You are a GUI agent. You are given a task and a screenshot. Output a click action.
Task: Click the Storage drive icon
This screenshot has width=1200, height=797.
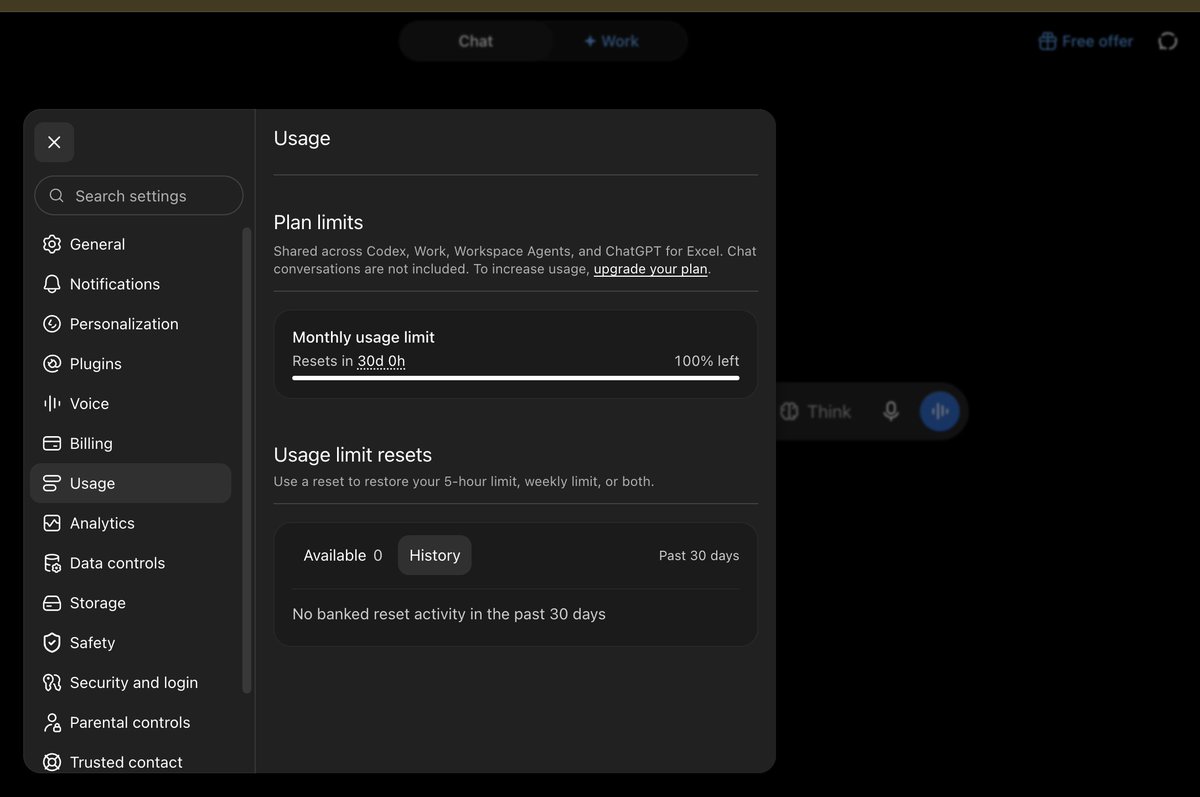click(x=52, y=603)
